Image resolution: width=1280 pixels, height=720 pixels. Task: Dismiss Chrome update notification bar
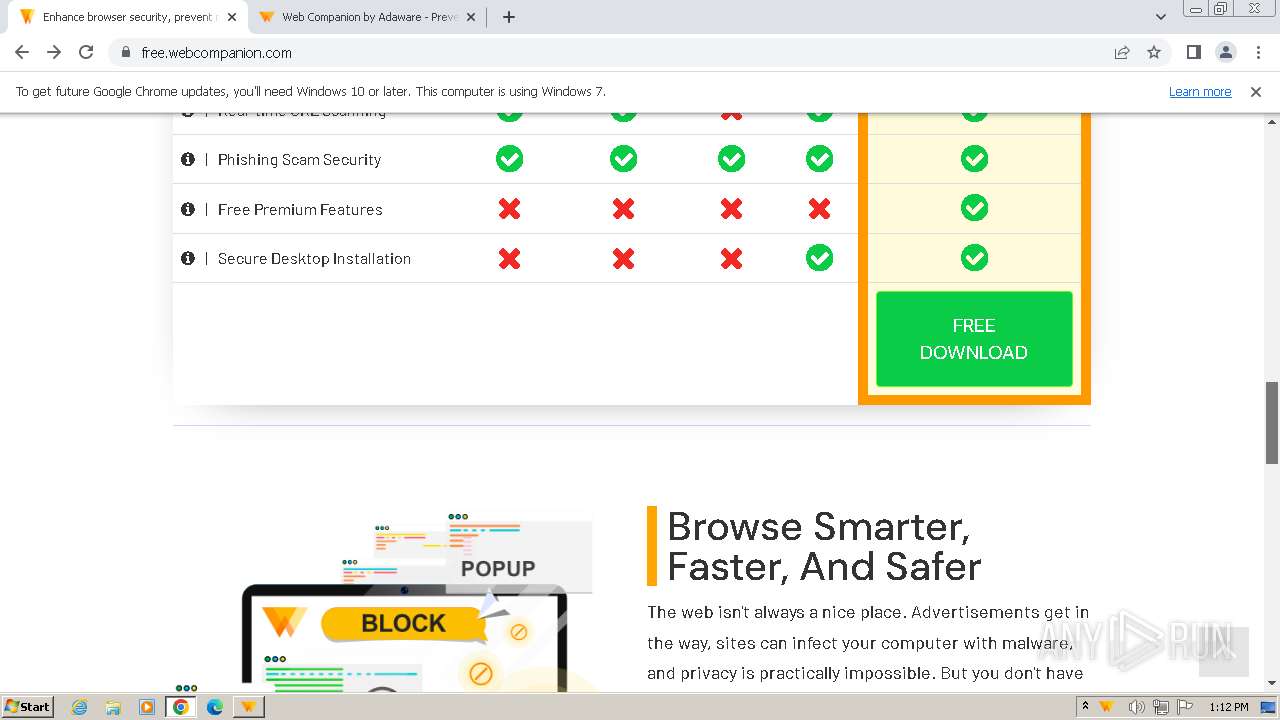(1256, 91)
